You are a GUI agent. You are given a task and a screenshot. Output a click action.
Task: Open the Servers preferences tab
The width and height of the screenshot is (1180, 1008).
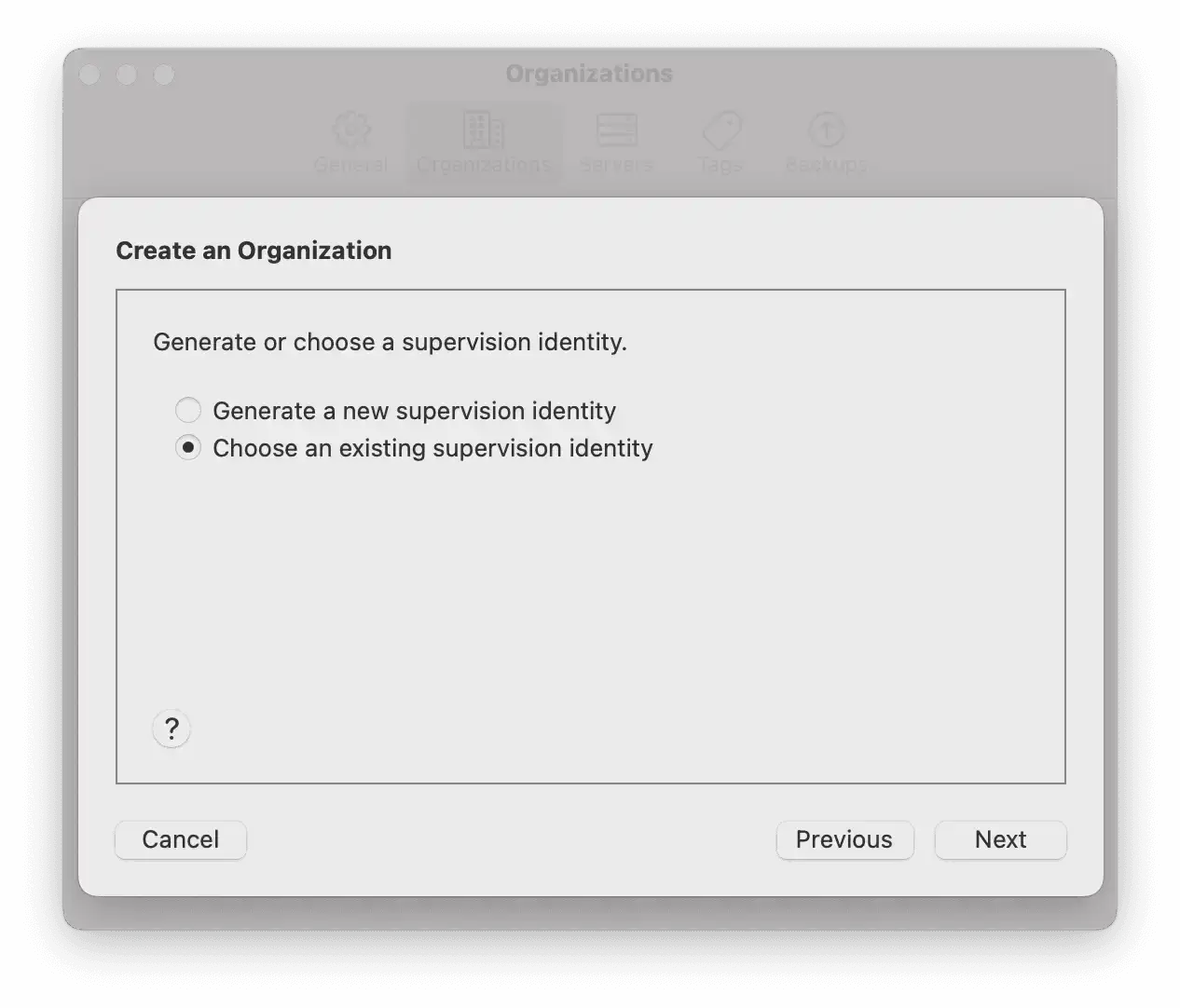click(x=616, y=143)
